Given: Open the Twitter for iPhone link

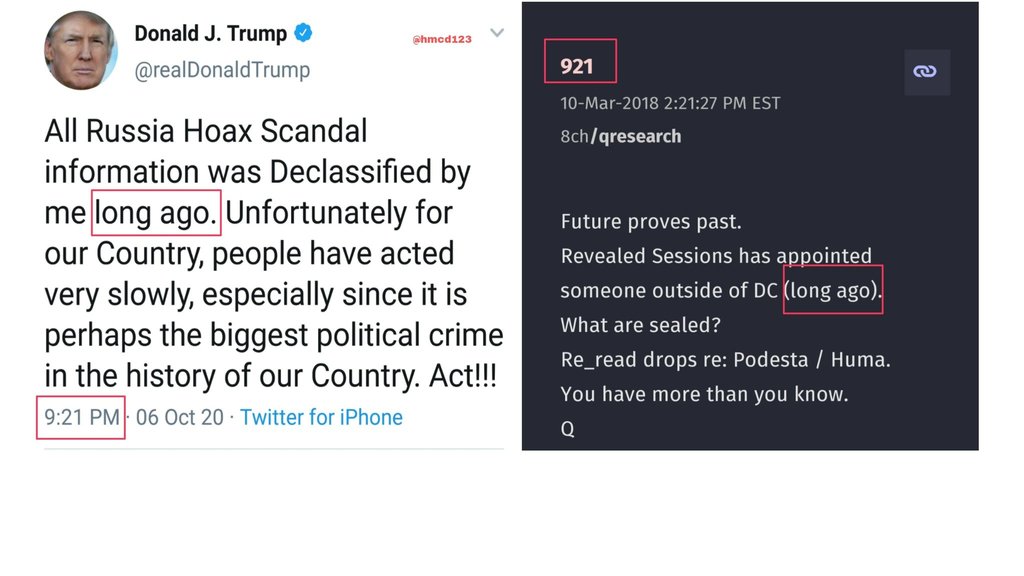Looking at the screenshot, I should [x=321, y=417].
